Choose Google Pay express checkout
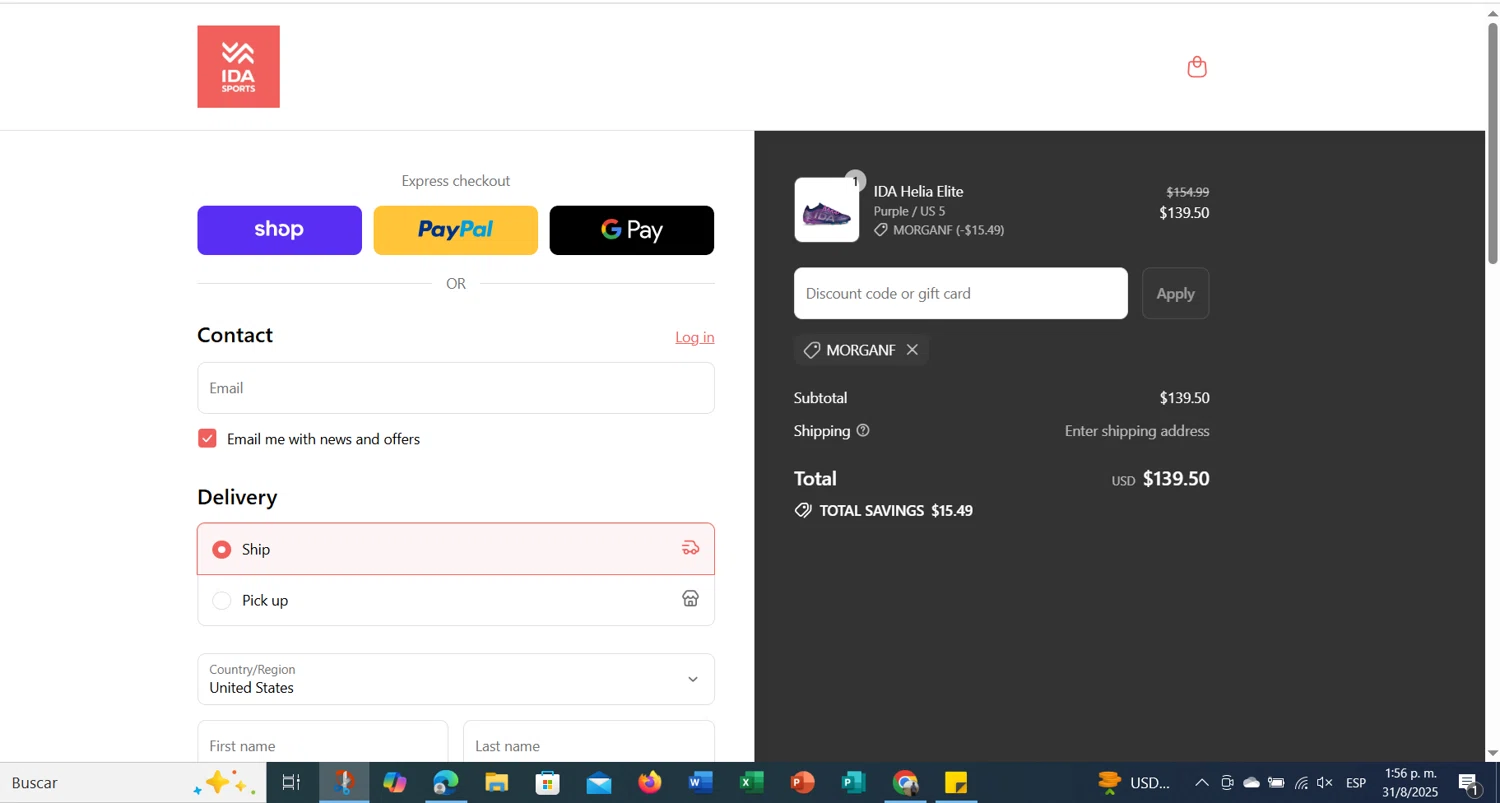 coord(631,230)
